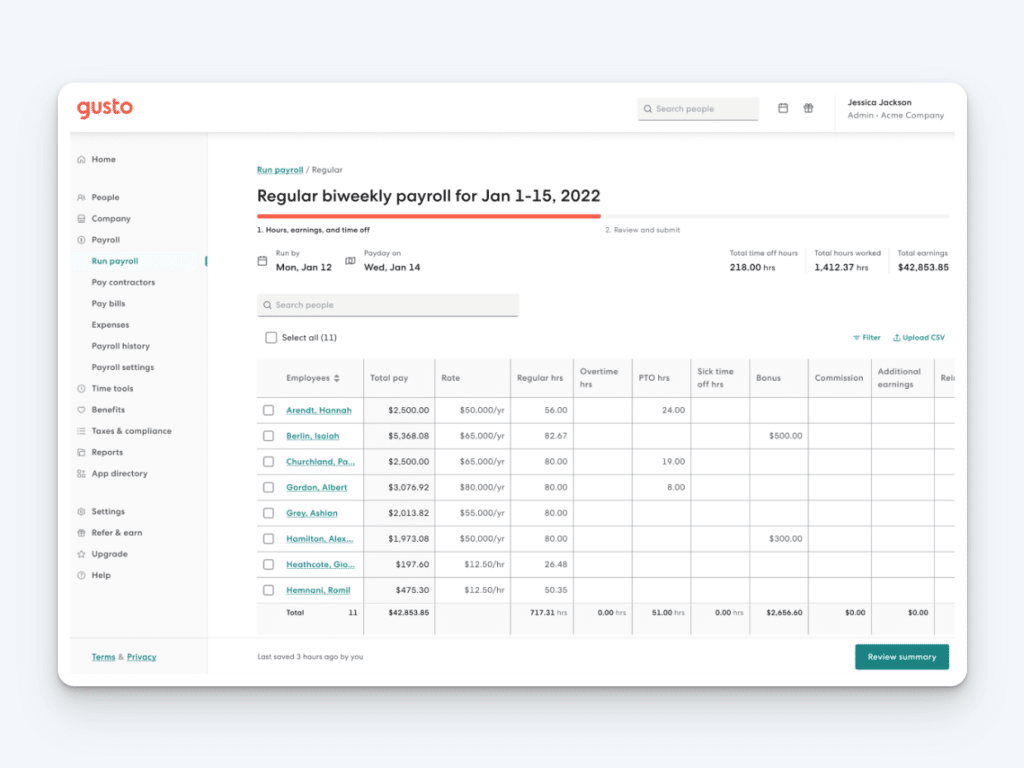
Task: Click the payroll step progress bar
Action: pyautogui.click(x=602, y=216)
